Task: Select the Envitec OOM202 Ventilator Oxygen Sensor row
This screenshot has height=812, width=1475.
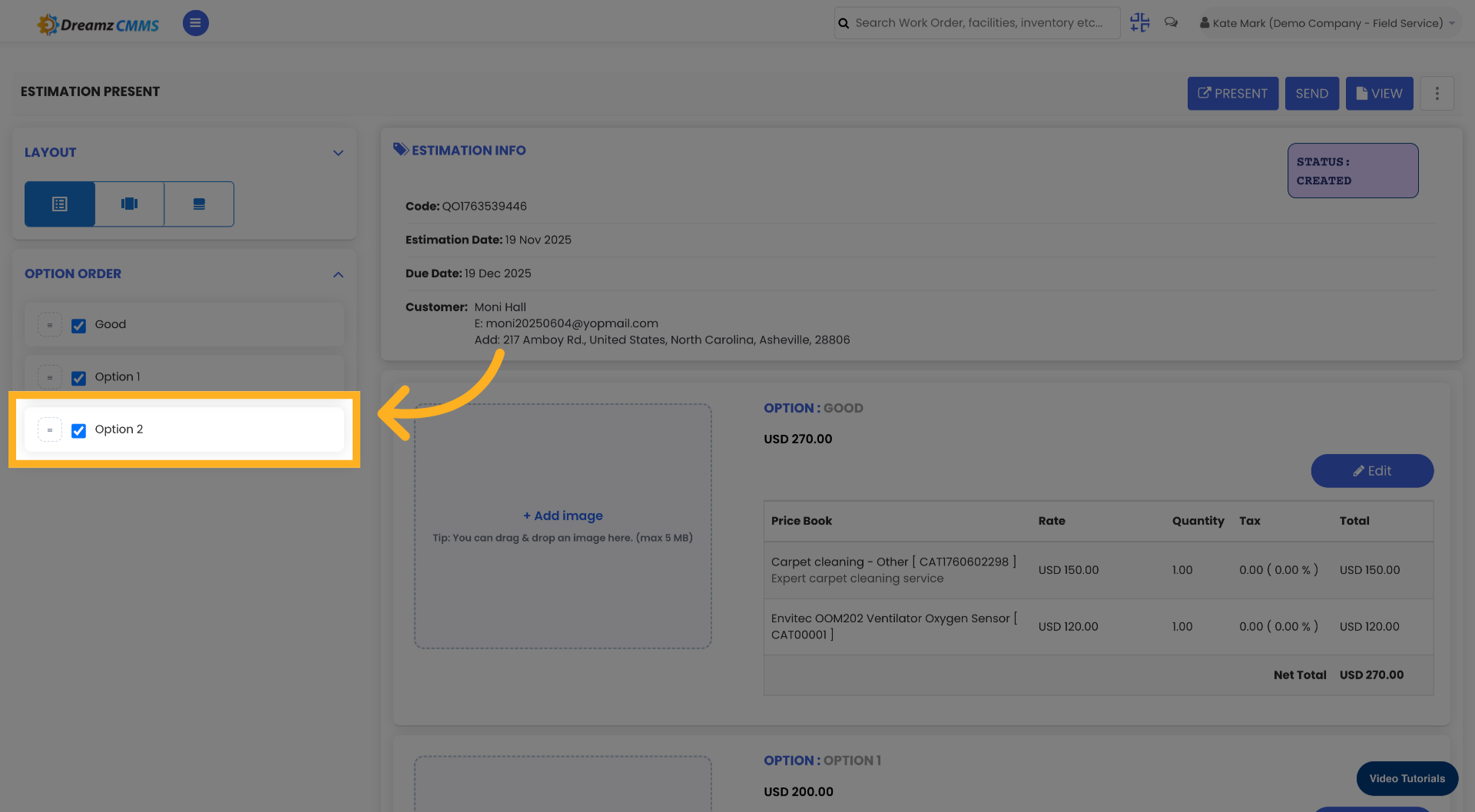Action: pyautogui.click(x=1098, y=627)
